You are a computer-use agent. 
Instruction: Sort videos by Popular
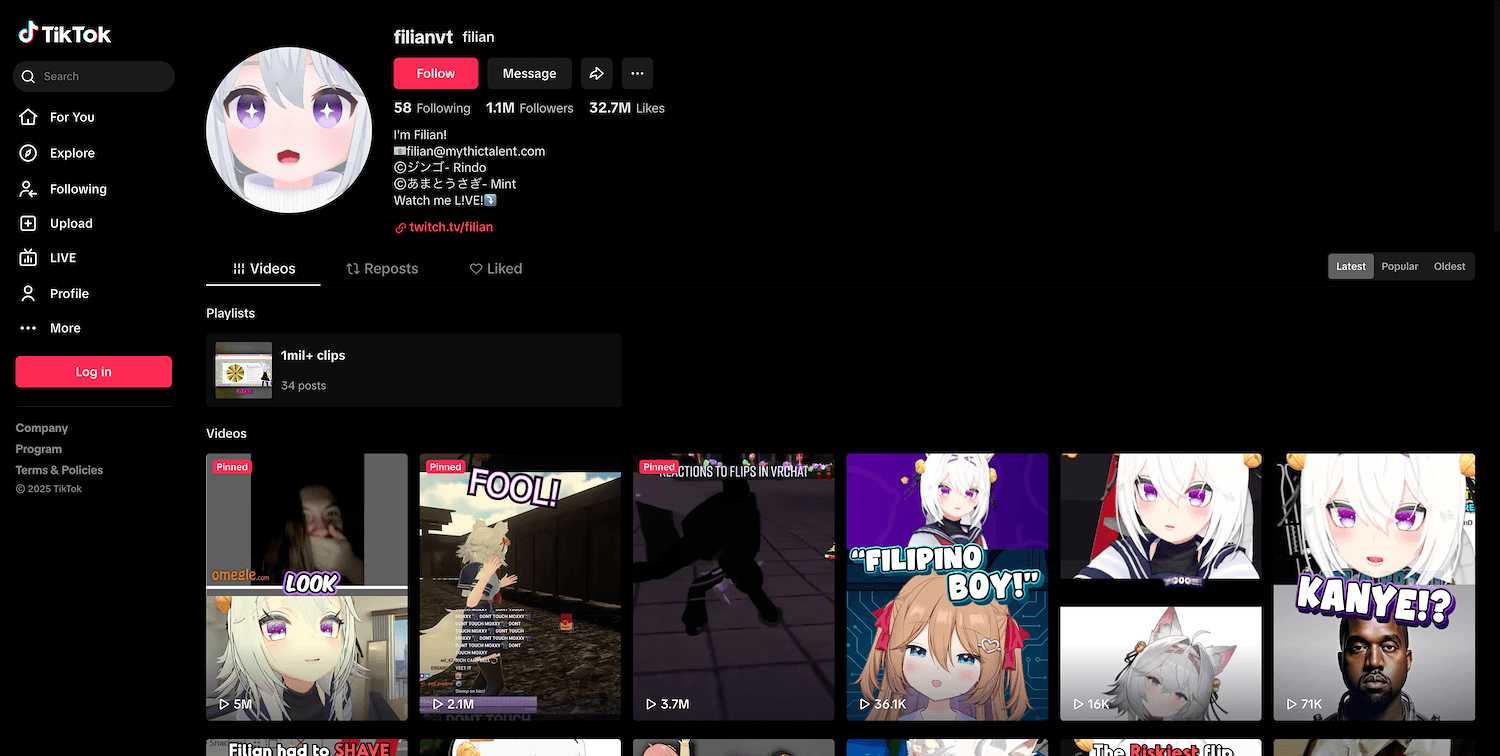[x=1399, y=266]
